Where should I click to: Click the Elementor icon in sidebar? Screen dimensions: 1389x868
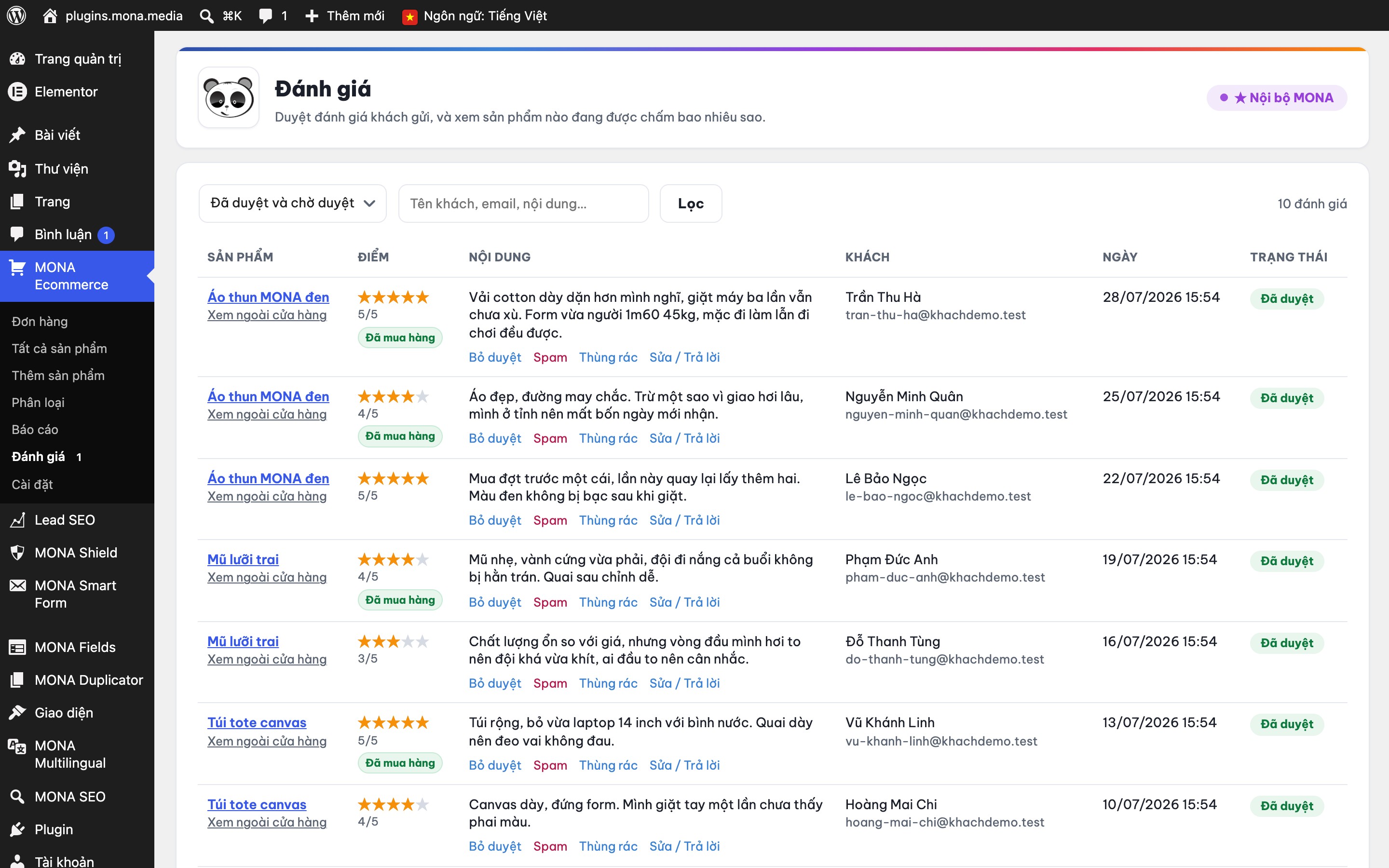(17, 92)
